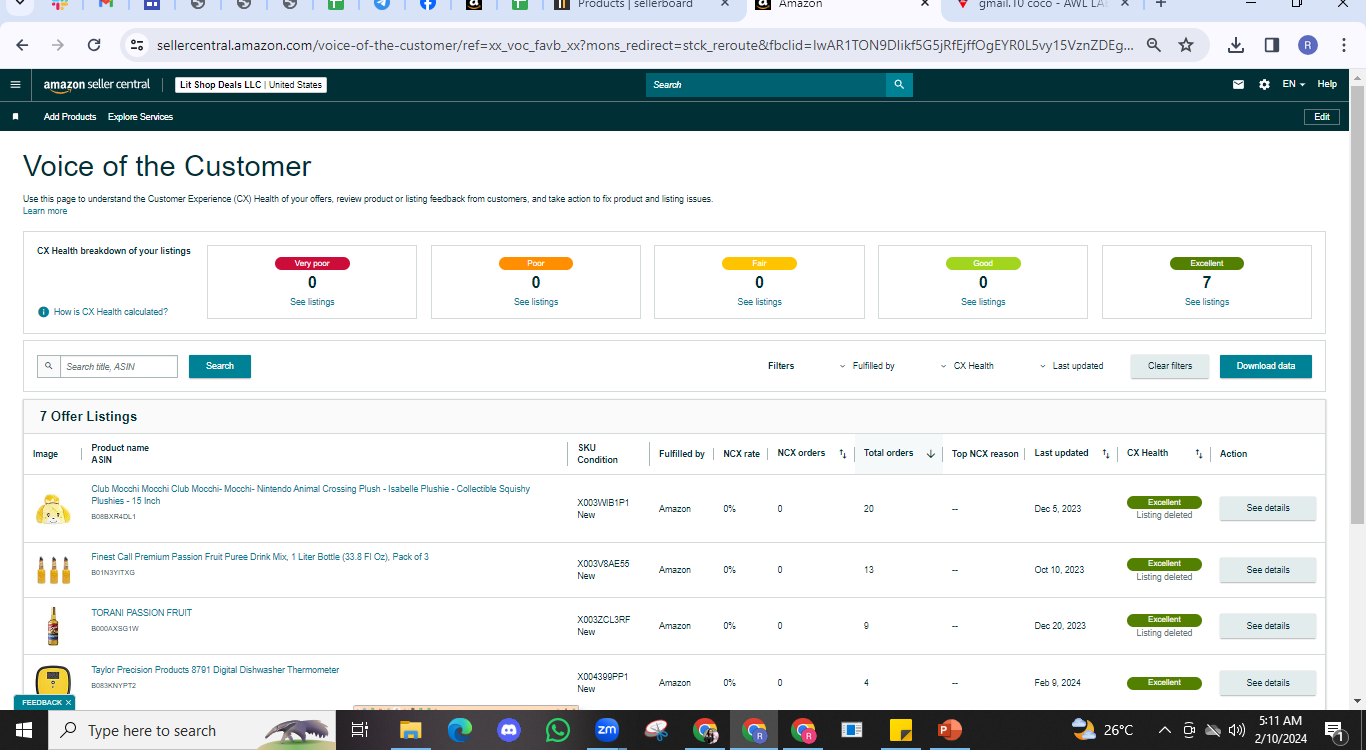Open WhatsApp from taskbar
Screen dimensions: 1366x750
click(558, 730)
